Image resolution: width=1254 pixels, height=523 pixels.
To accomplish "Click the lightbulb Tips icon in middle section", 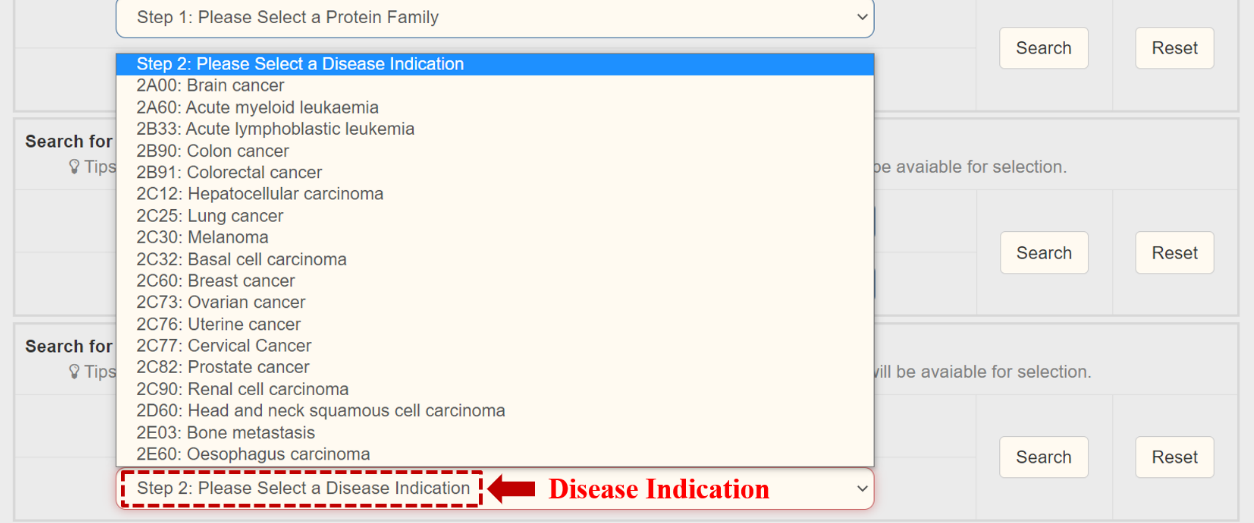I will click(x=74, y=167).
